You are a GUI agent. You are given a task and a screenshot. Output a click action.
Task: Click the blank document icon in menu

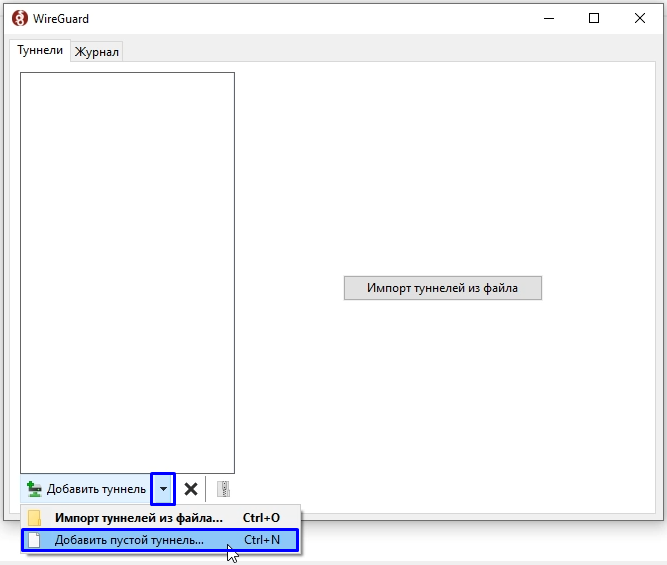pos(35,540)
